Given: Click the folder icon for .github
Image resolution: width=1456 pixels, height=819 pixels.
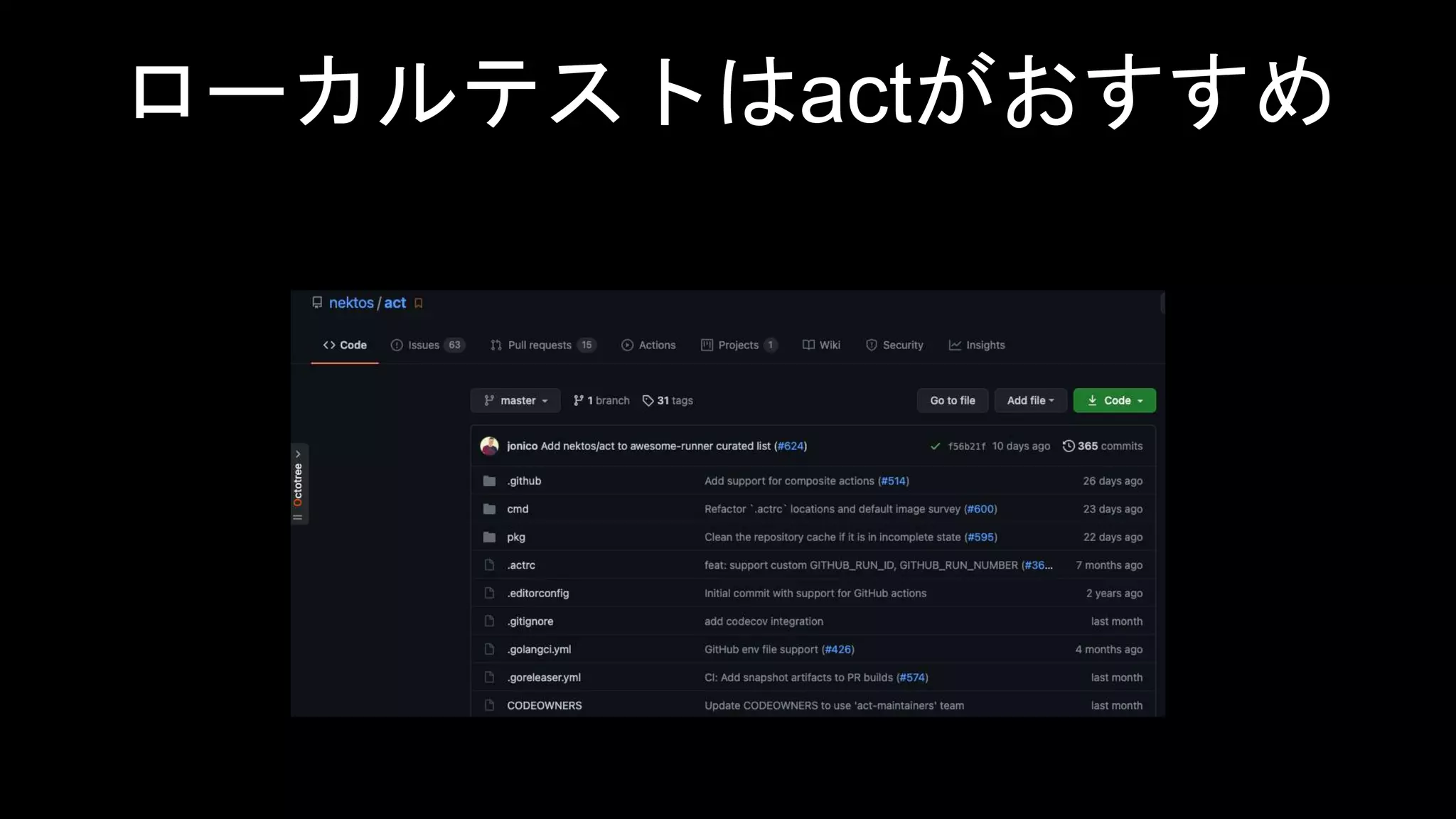Looking at the screenshot, I should (x=489, y=481).
